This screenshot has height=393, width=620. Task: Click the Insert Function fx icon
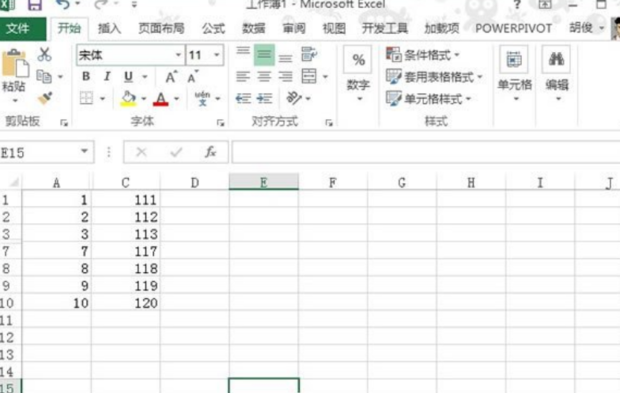[x=210, y=152]
